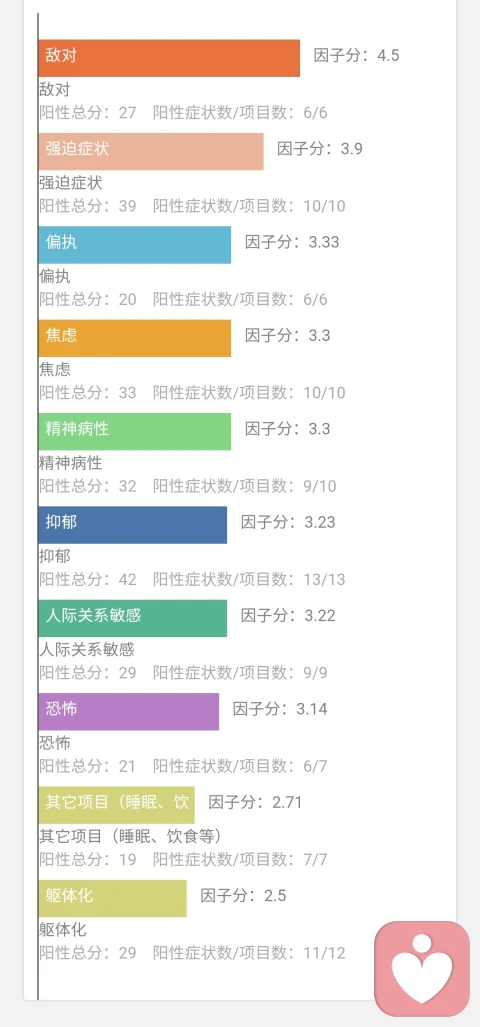Select the pink 强迫症状 bar

click(x=151, y=151)
